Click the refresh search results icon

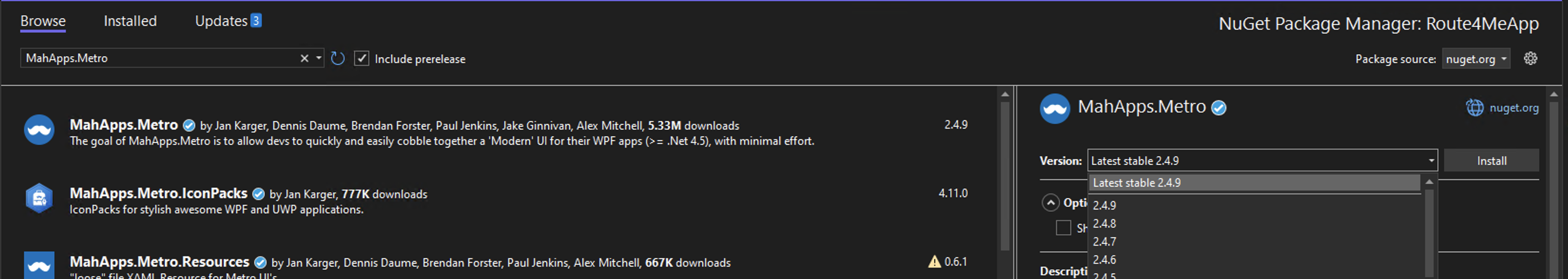pyautogui.click(x=337, y=59)
